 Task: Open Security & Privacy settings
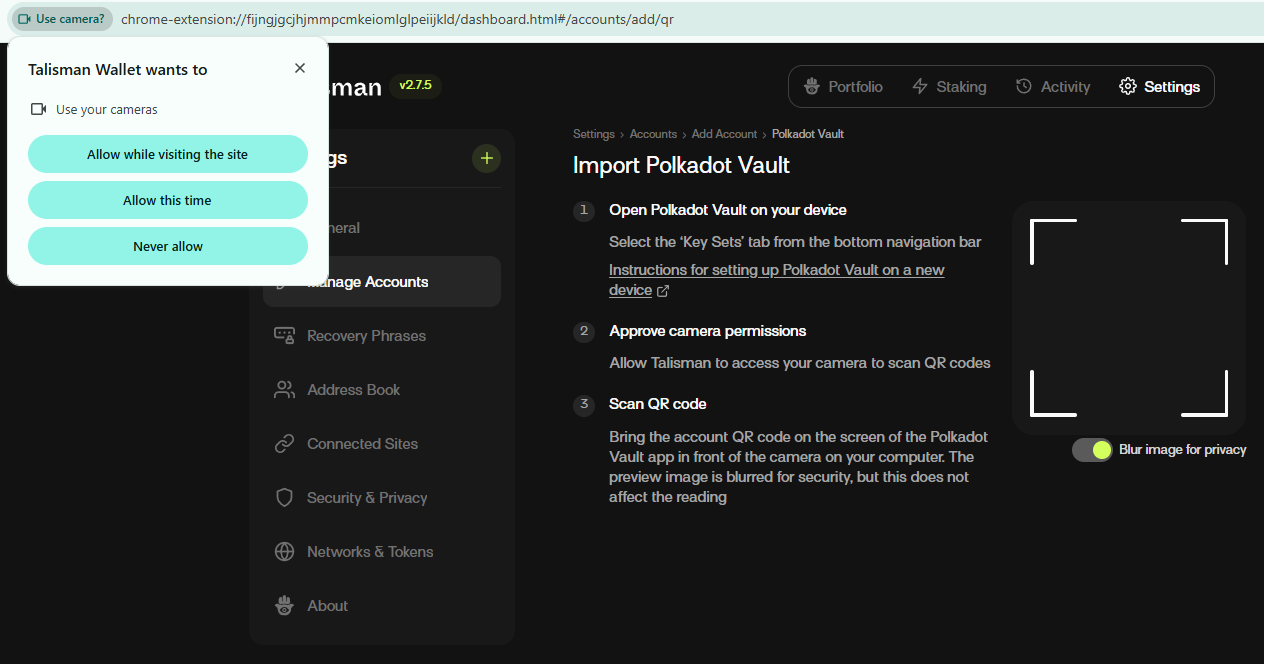point(382,498)
